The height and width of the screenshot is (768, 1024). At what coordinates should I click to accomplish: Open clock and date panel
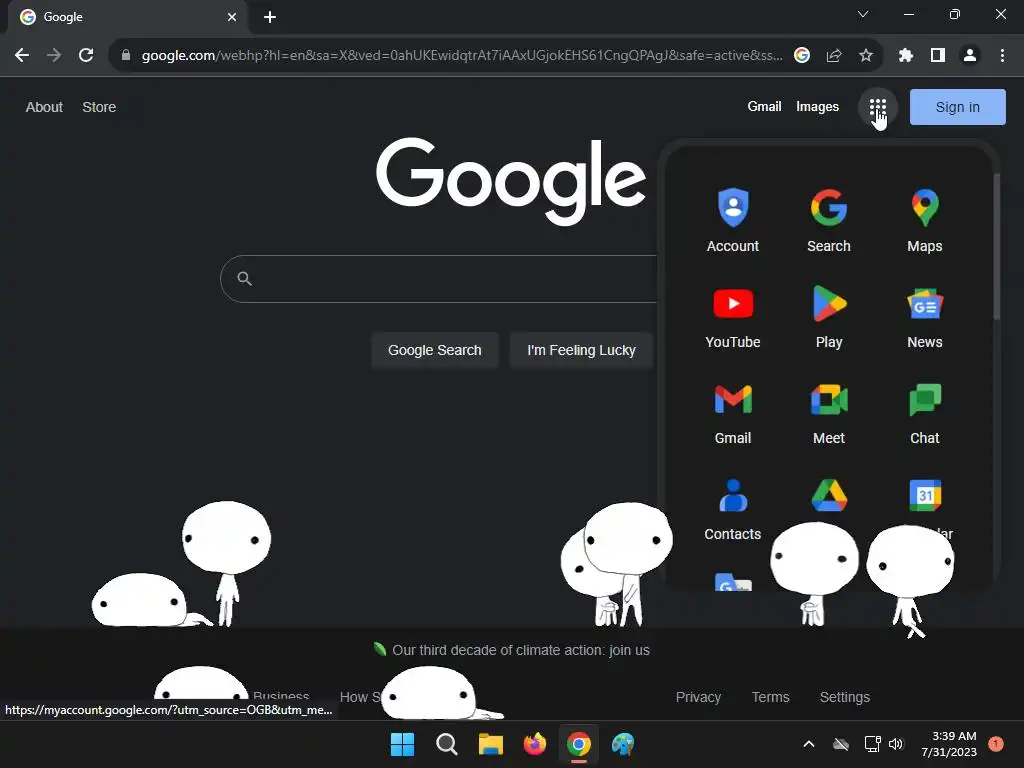tap(949, 744)
